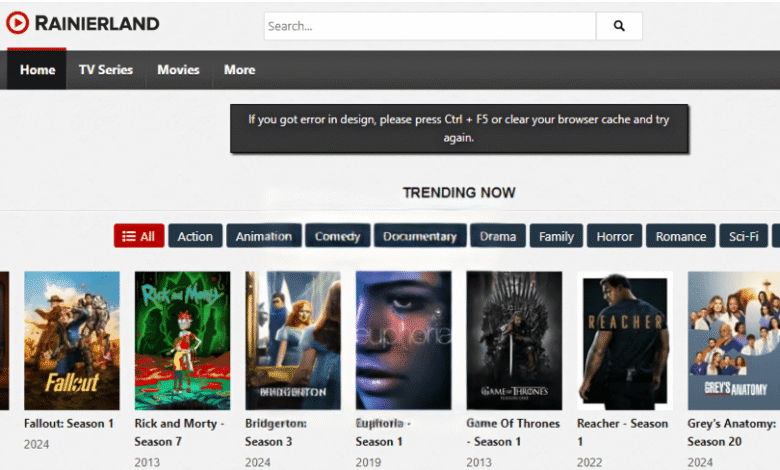
Task: Click the magnifier search button
Action: pyautogui.click(x=619, y=26)
